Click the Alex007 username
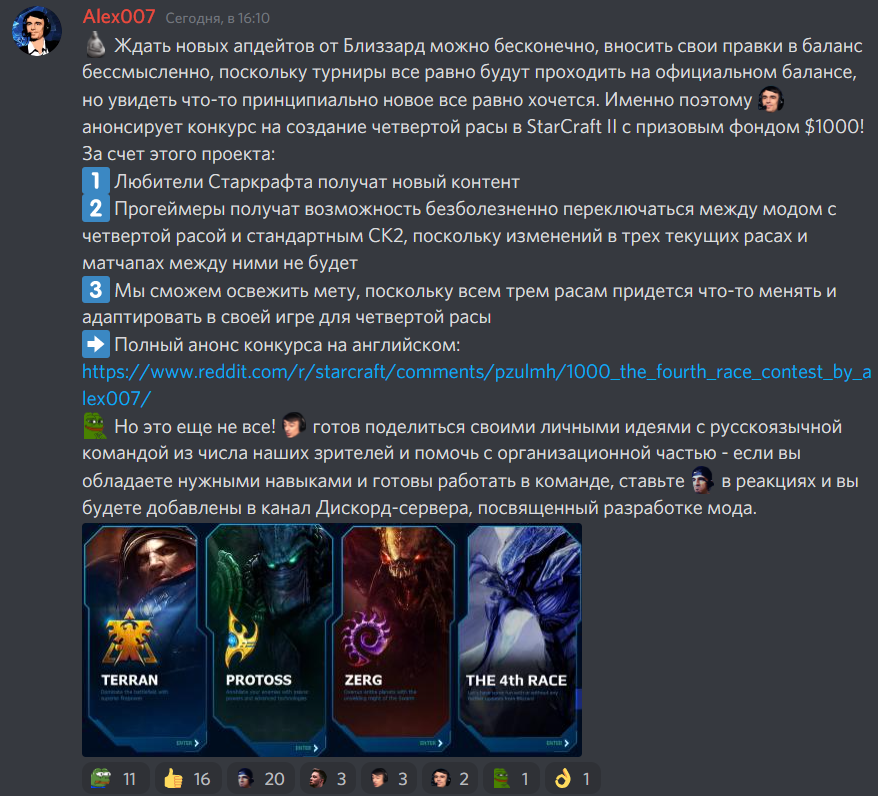 click(119, 17)
